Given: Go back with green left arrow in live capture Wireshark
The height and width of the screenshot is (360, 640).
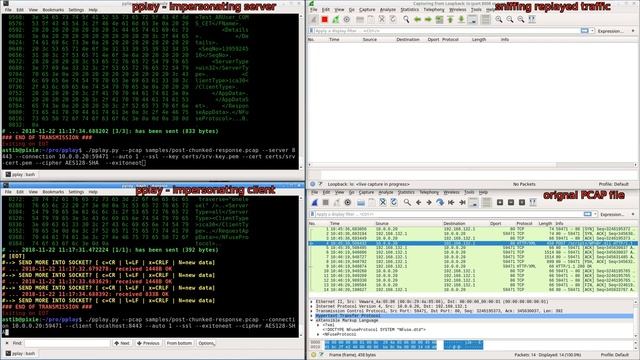Looking at the screenshot, I should coord(417,19).
